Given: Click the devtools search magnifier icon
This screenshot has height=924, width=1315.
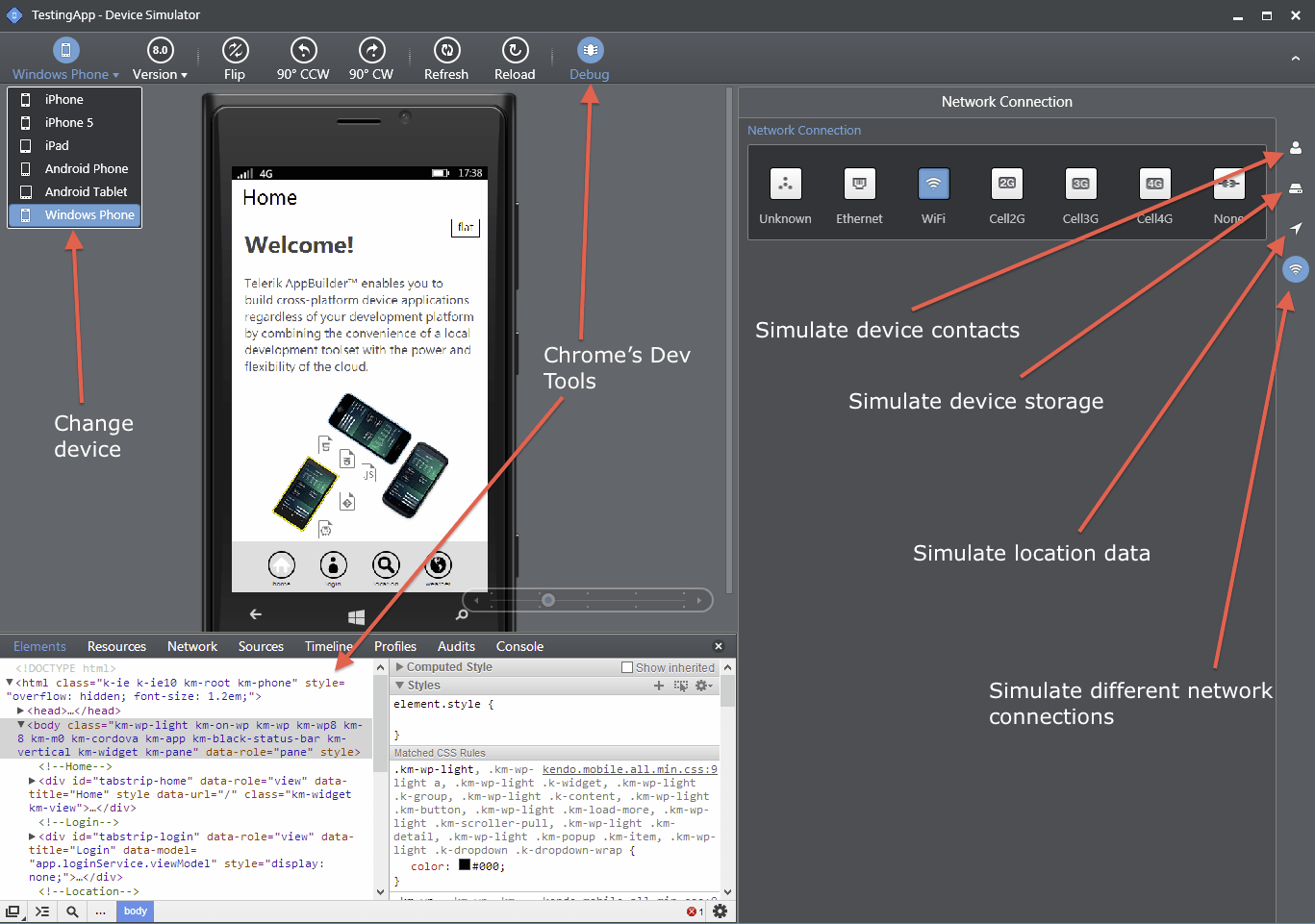Looking at the screenshot, I should (72, 912).
